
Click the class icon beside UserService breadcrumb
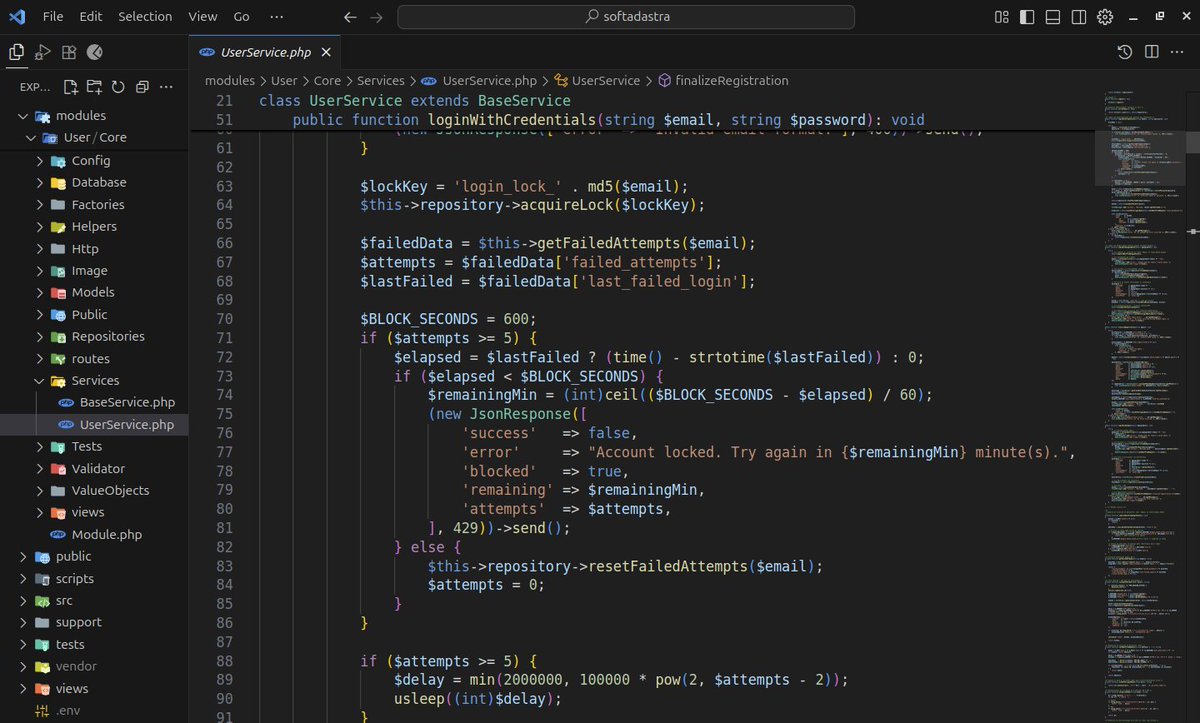(x=561, y=81)
